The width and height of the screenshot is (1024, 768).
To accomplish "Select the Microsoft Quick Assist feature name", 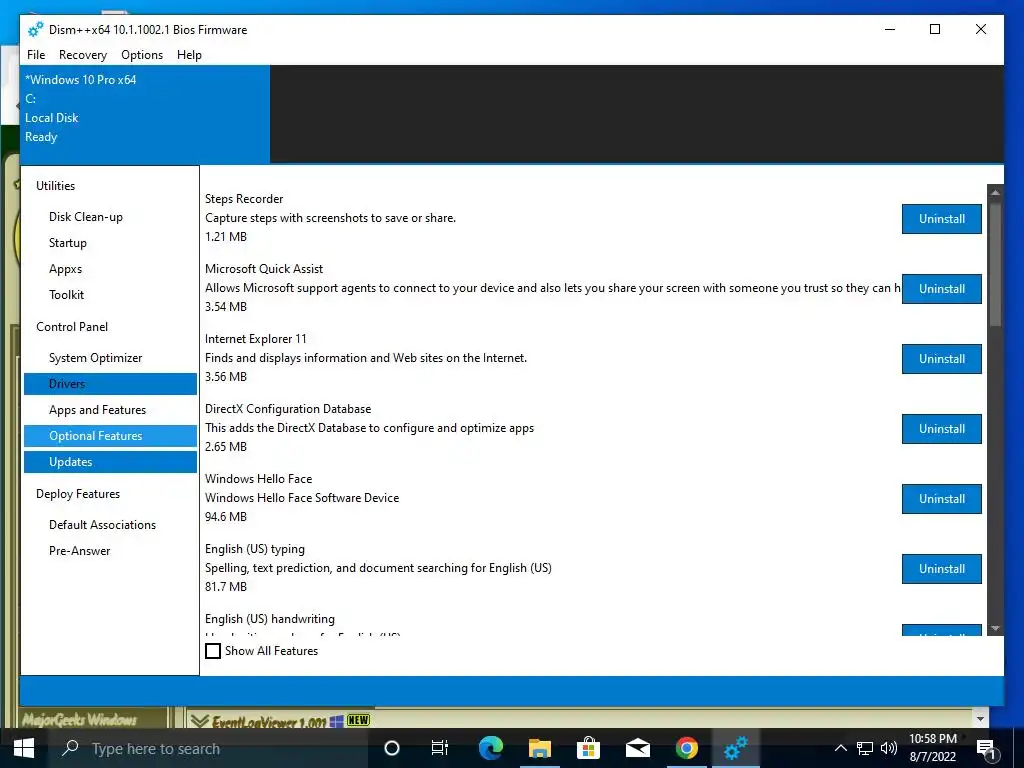I will pos(264,269).
